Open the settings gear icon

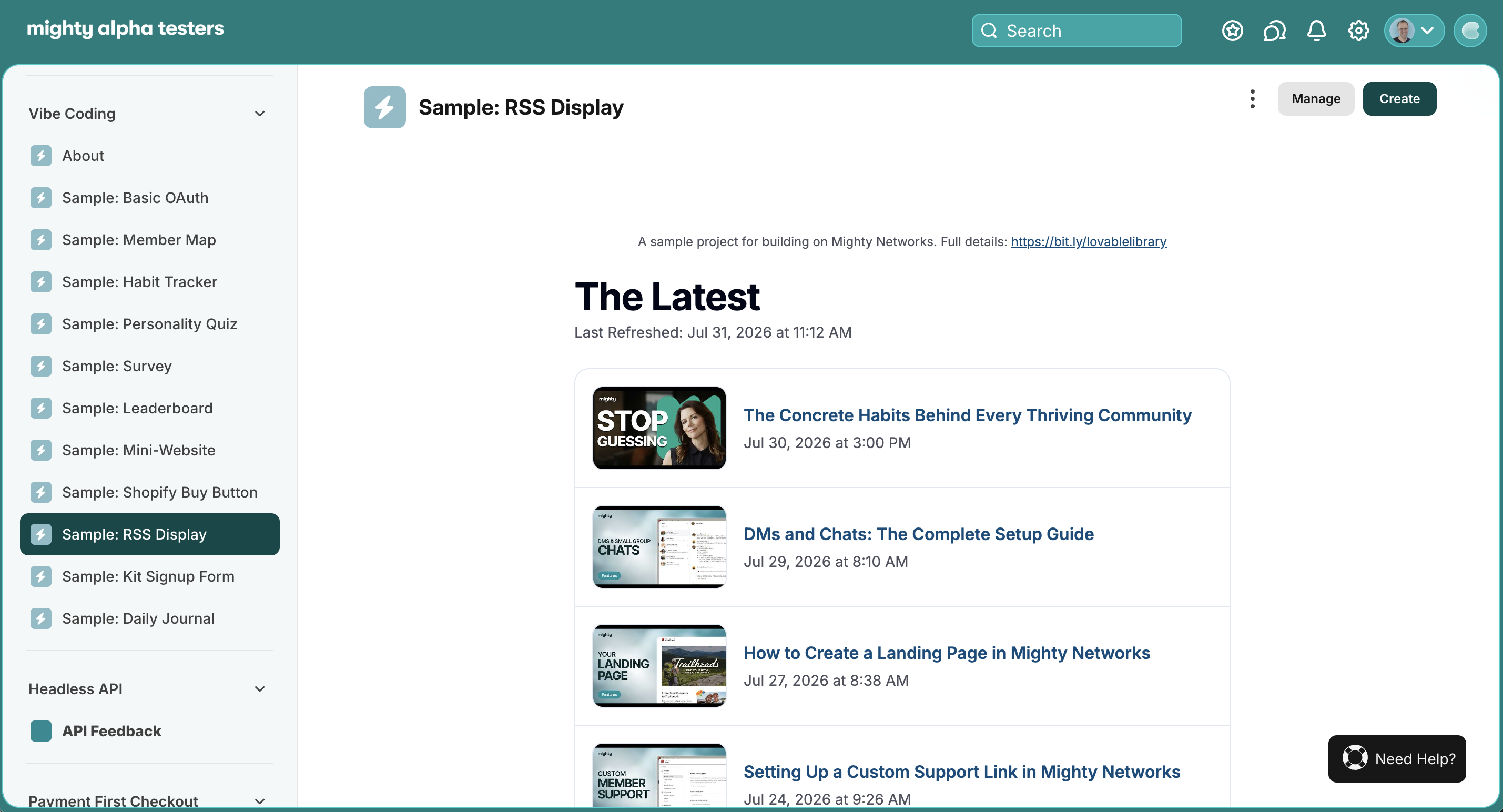(1358, 31)
